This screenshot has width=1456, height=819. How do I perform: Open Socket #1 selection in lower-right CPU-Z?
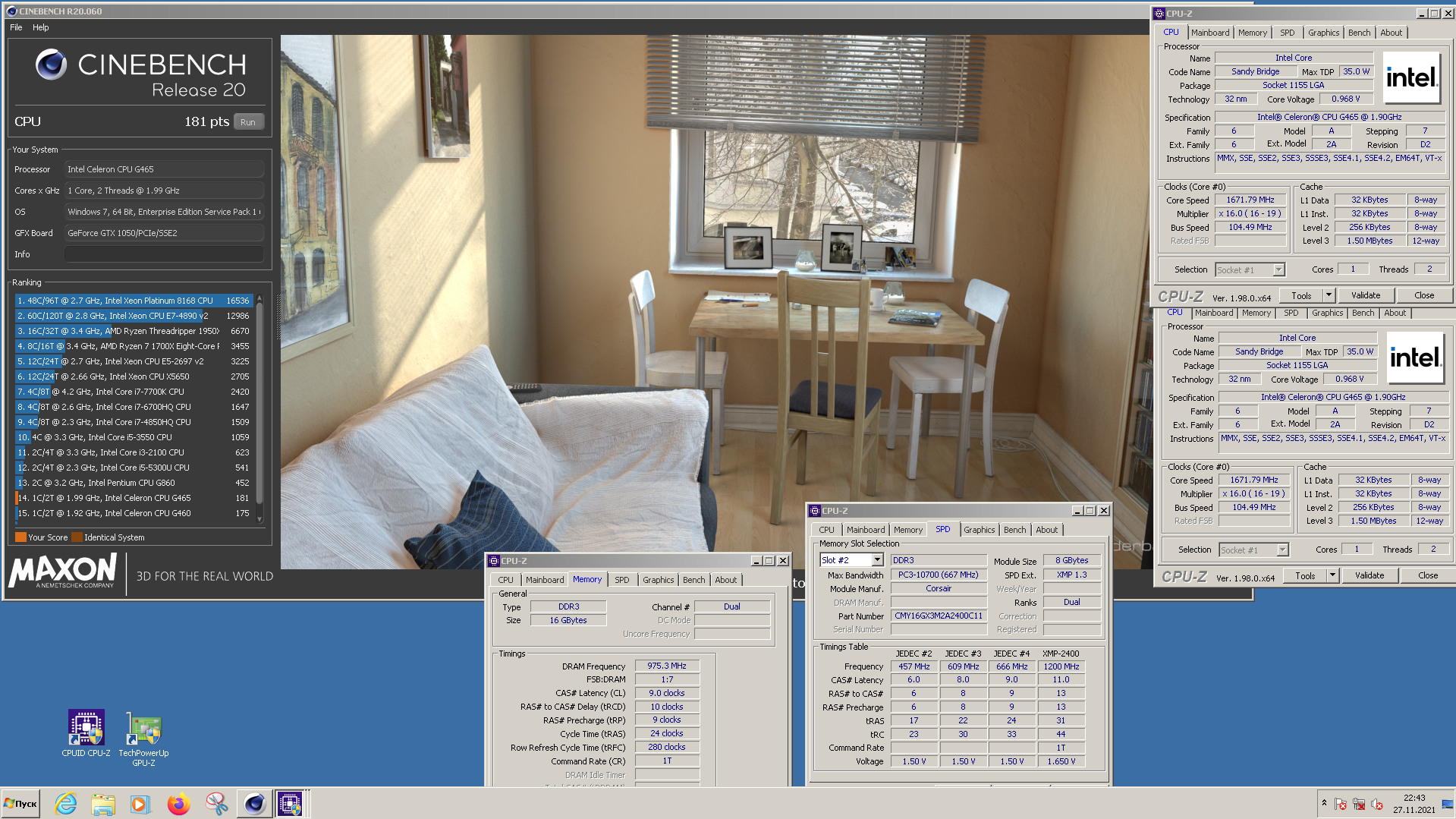tap(1282, 550)
